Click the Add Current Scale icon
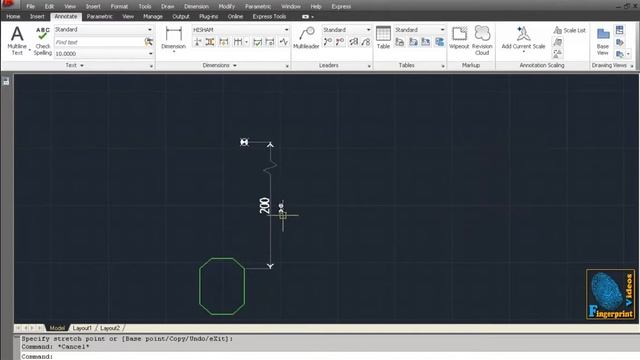The height and width of the screenshot is (360, 640). click(523, 38)
